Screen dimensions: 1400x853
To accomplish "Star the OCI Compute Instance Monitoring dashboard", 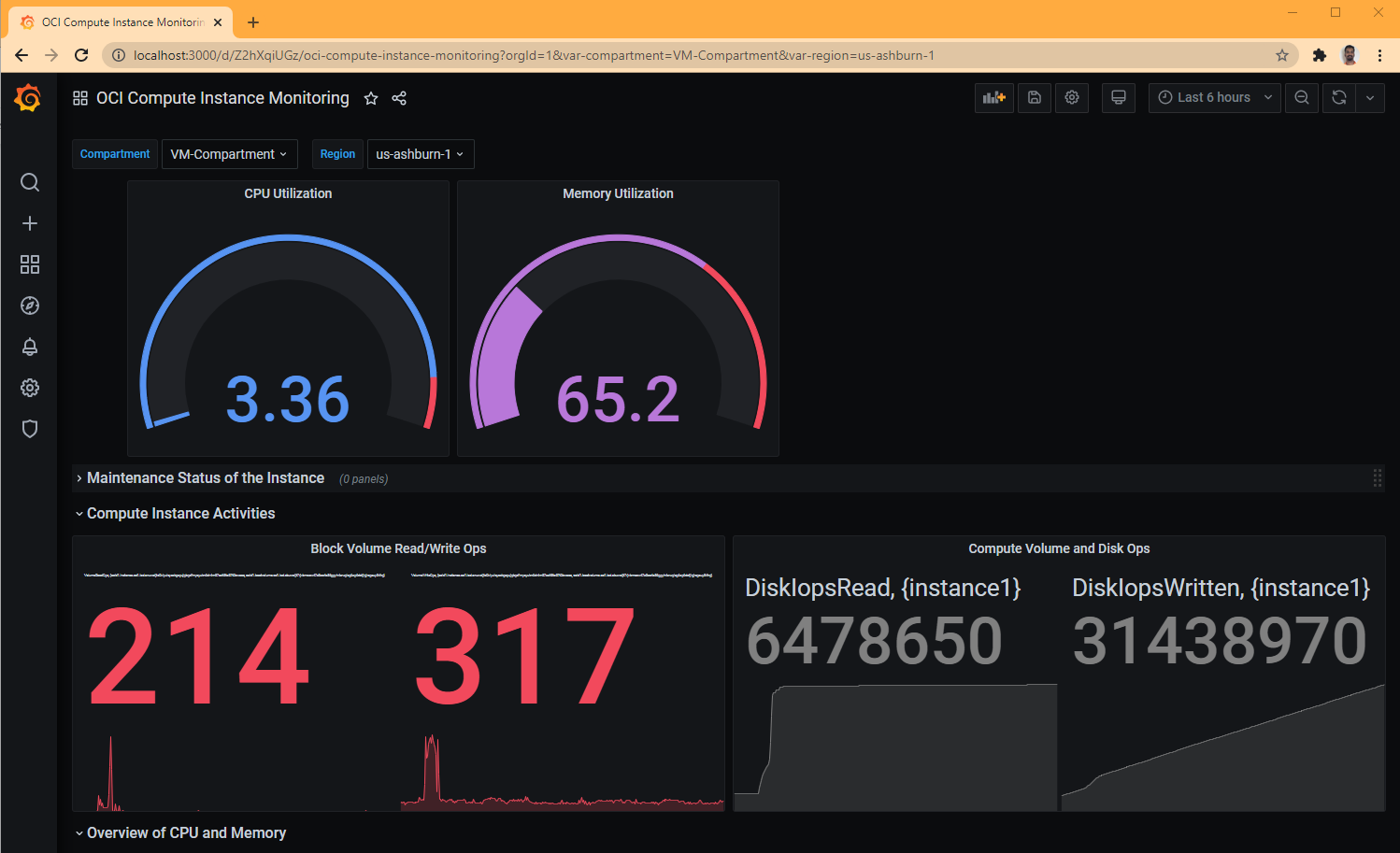I will [371, 98].
